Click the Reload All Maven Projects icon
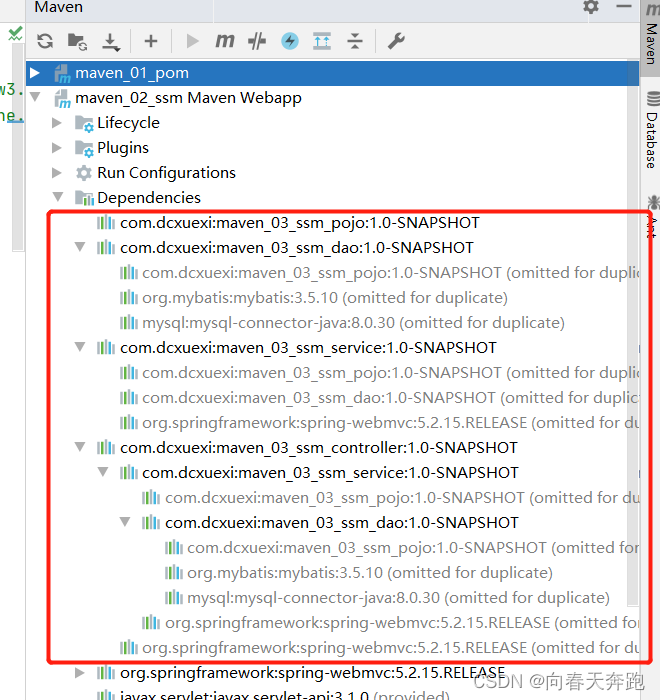Viewport: 660px width, 700px height. [x=45, y=41]
